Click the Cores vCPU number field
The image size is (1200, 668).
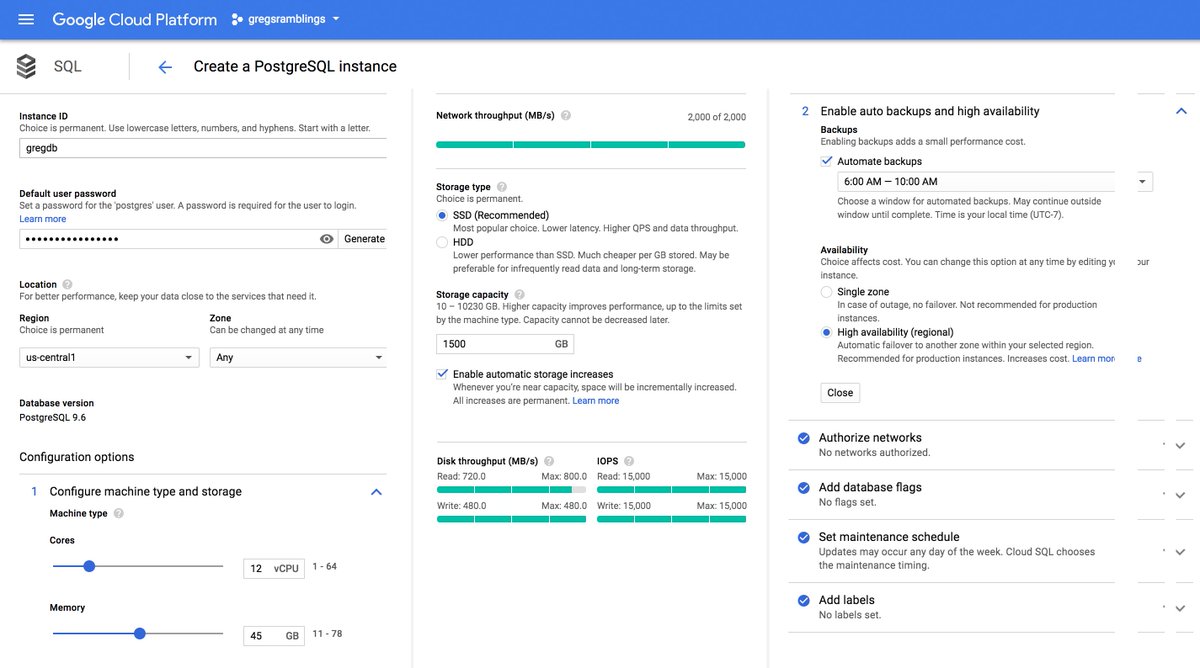point(274,568)
